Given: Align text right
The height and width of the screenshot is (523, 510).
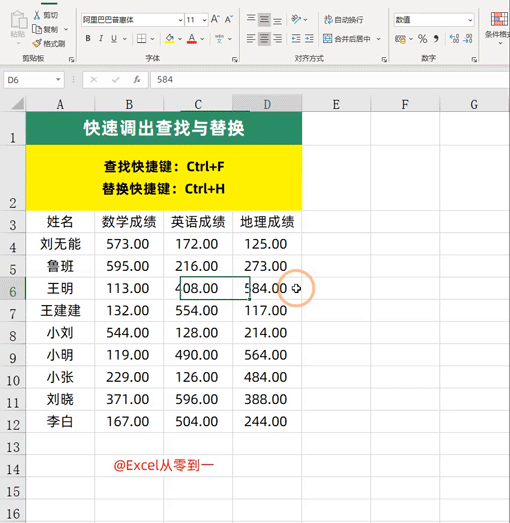Looking at the screenshot, I should coord(277,39).
